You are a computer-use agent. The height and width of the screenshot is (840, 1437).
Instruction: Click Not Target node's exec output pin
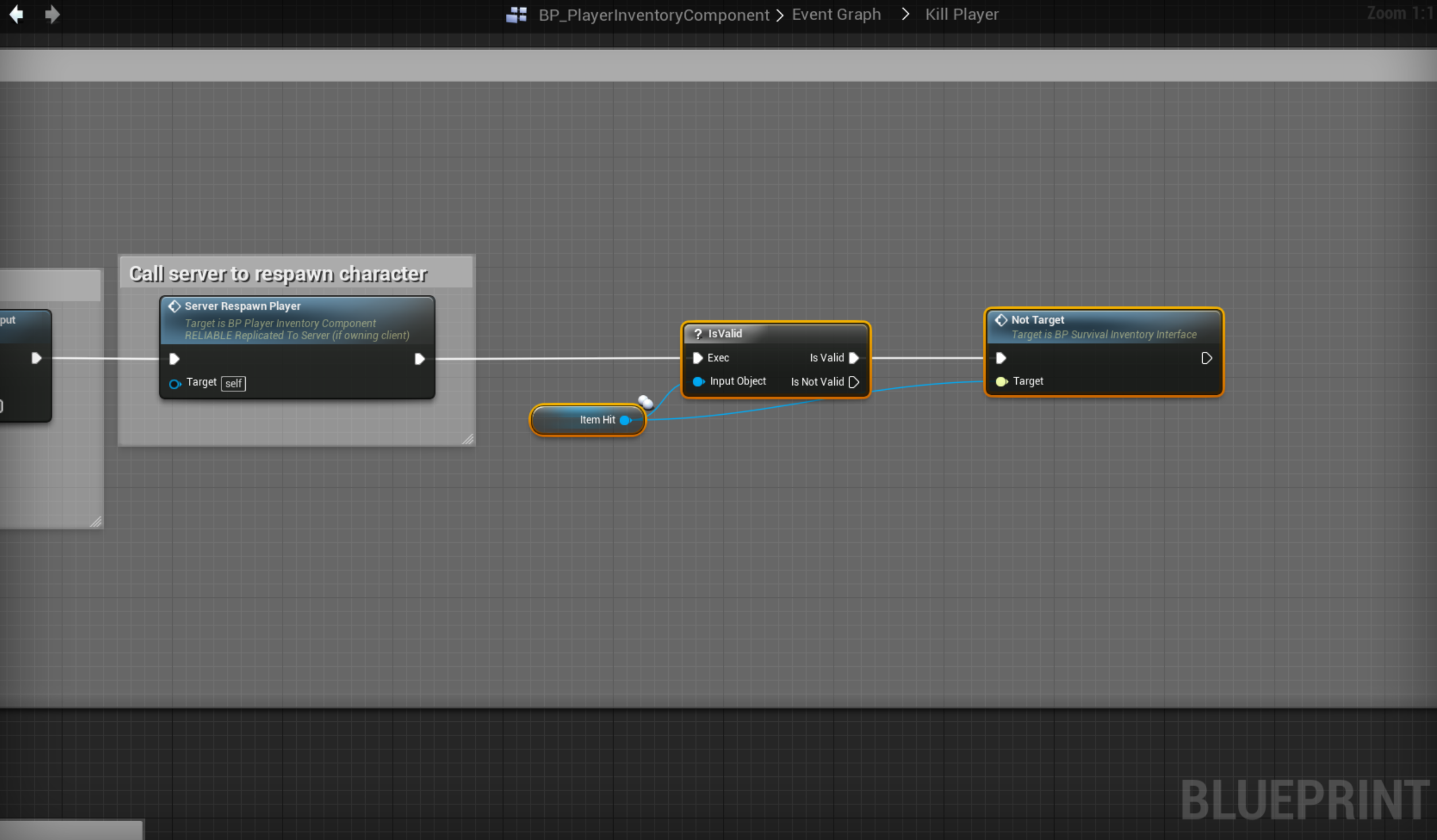[x=1206, y=359]
